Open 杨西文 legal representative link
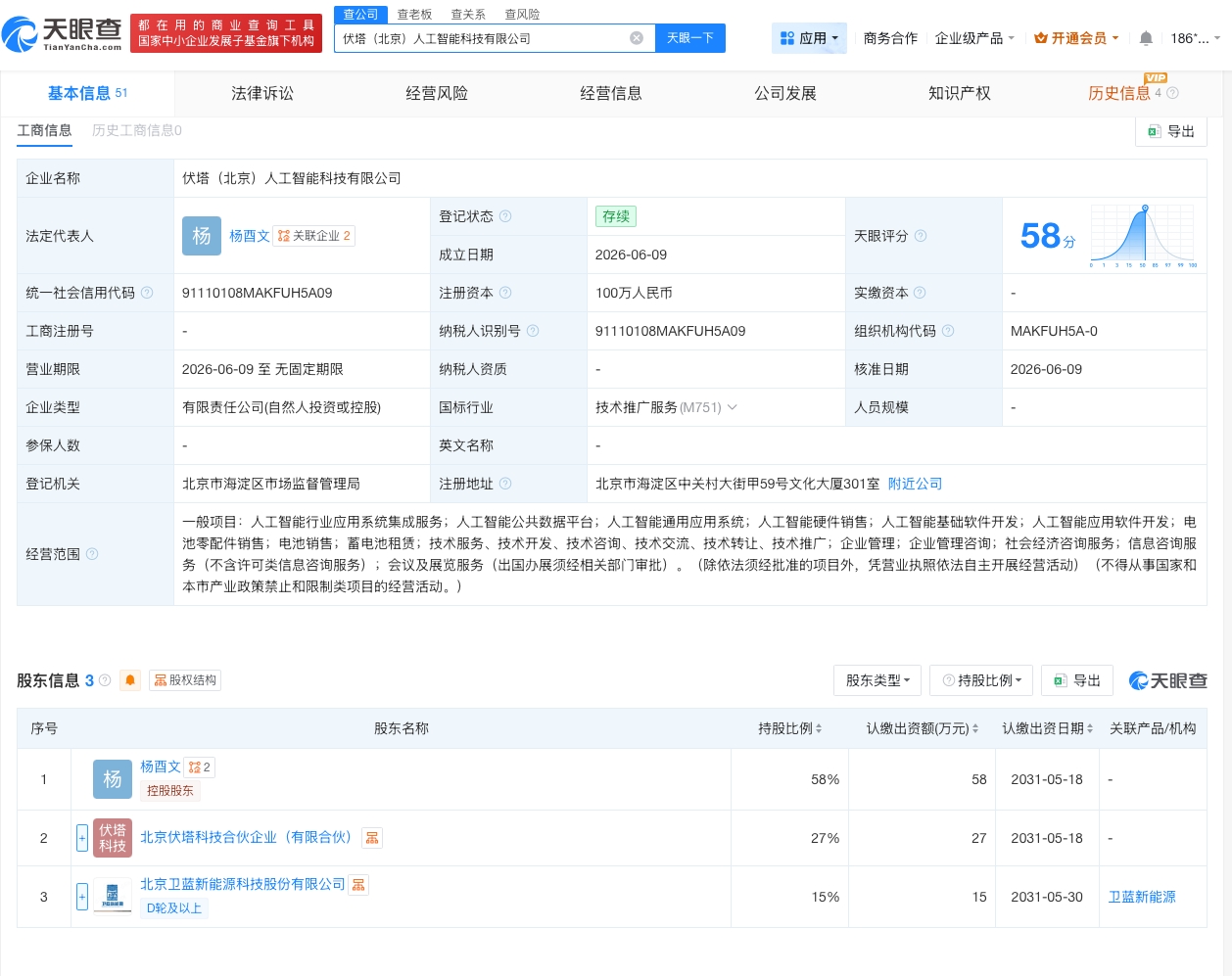This screenshot has height=976, width=1232. (250, 236)
